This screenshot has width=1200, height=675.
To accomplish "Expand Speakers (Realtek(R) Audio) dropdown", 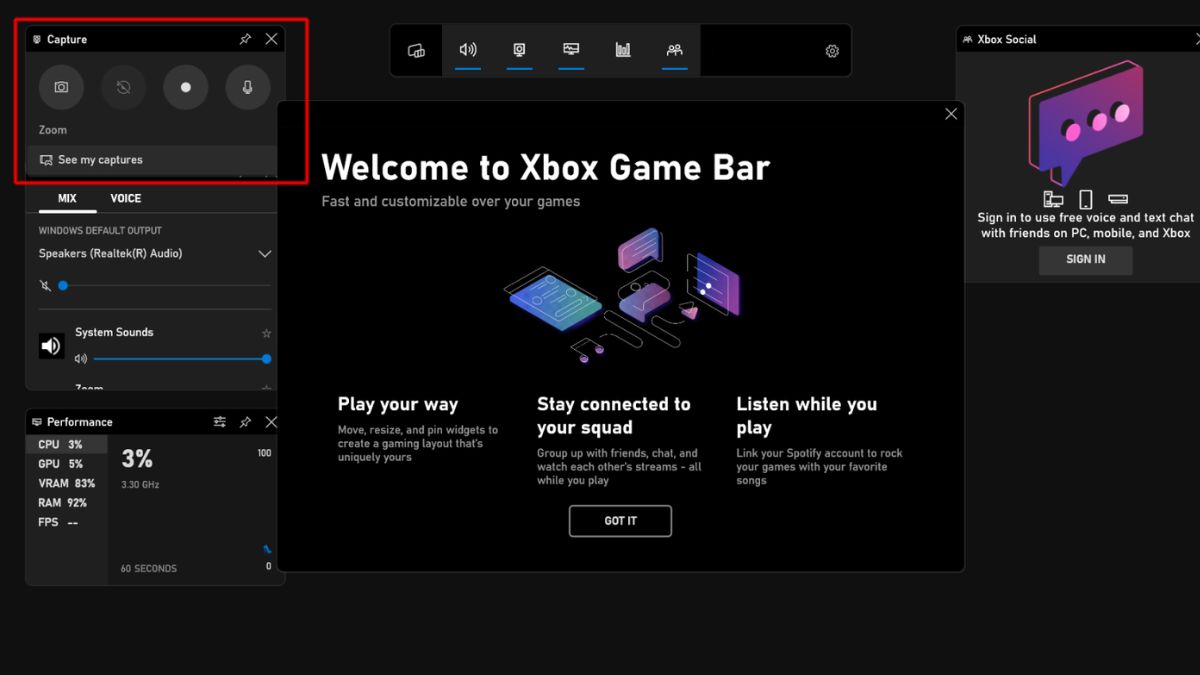I will coord(265,254).
